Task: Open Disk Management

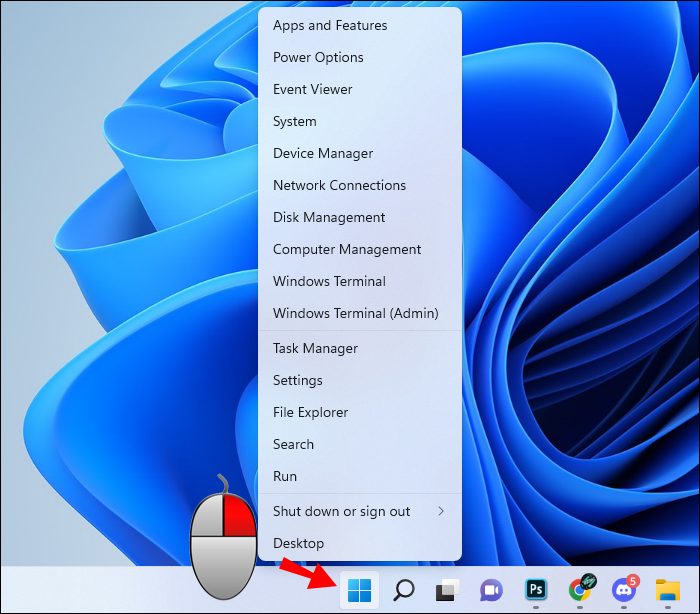Action: coord(329,217)
